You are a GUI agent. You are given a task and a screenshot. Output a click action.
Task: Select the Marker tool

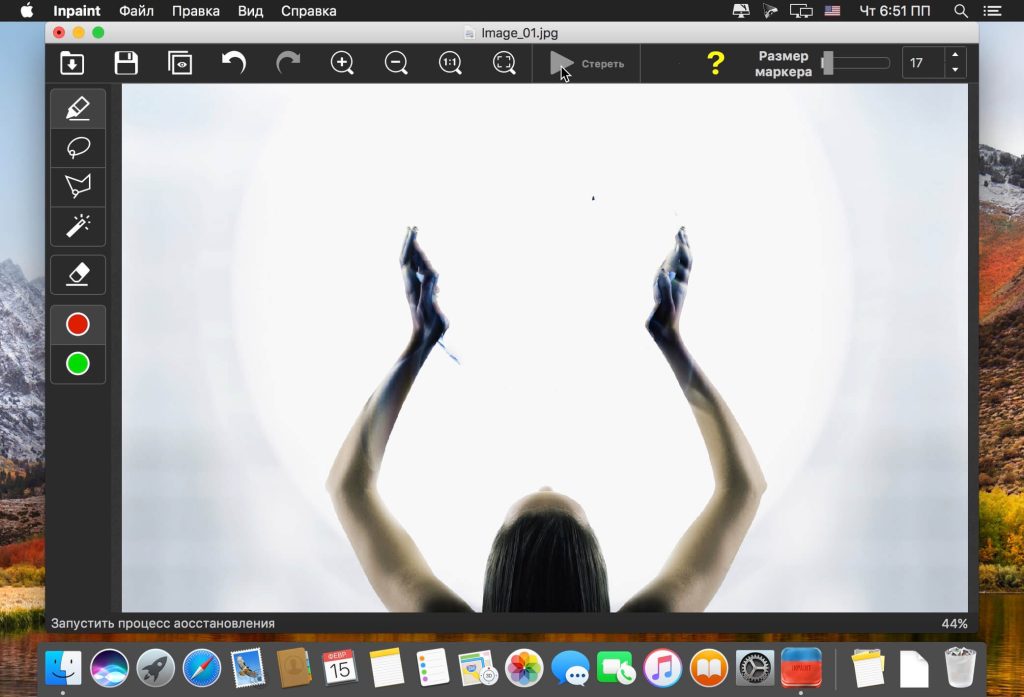click(x=78, y=108)
